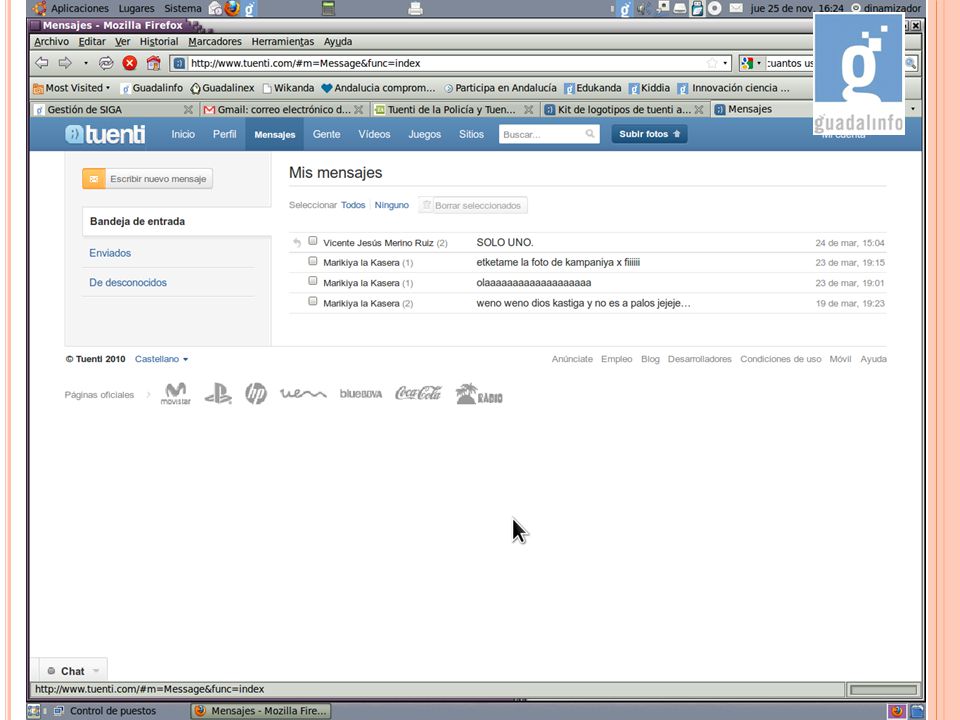Close the Gmail tab
The image size is (960, 720).
pyautogui.click(x=359, y=110)
